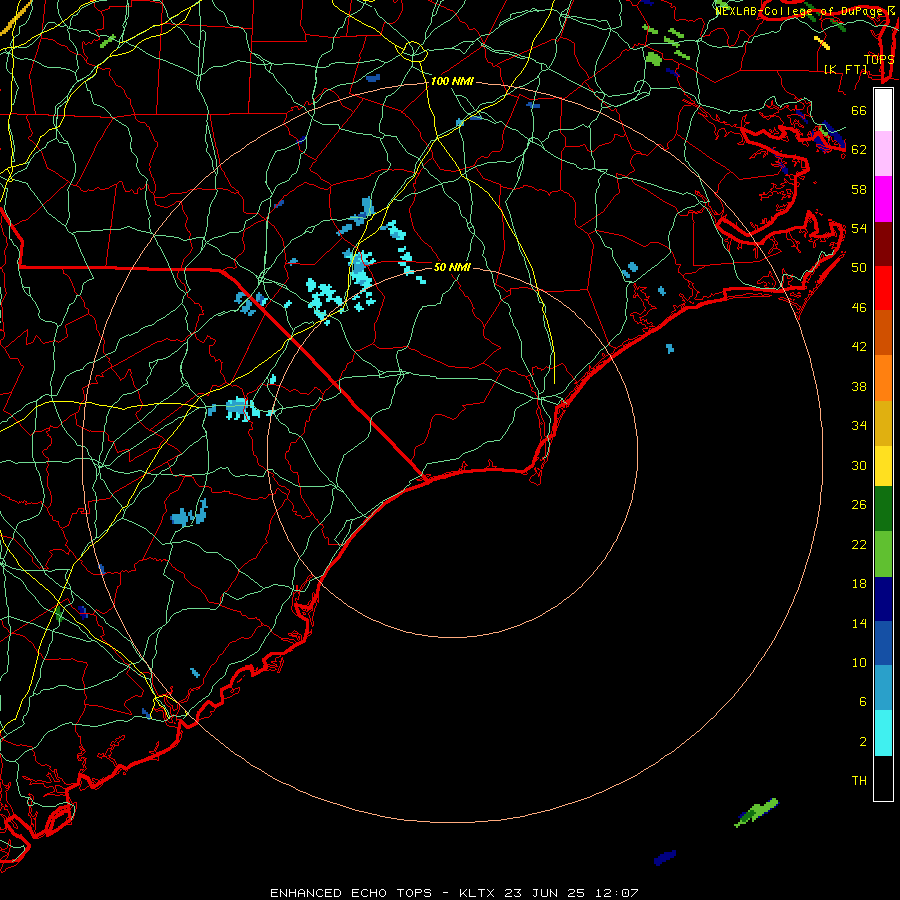900x900 pixels.
Task: Click the "14" scale label
Action: click(859, 623)
